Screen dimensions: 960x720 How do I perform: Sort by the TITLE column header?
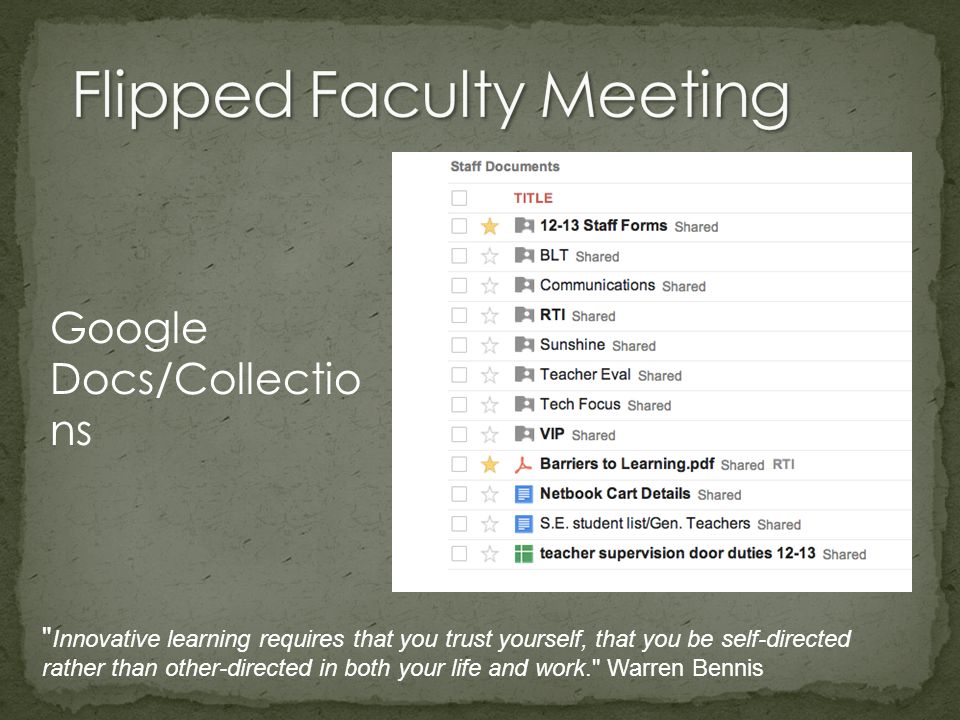coord(533,198)
